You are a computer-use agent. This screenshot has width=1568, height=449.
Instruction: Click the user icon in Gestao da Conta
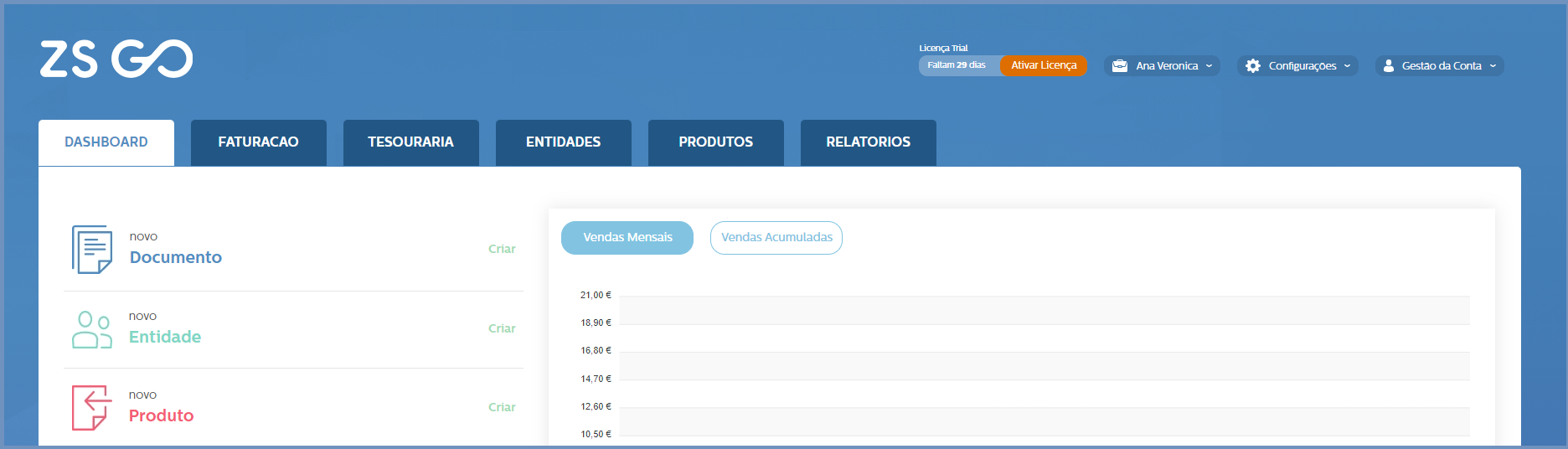point(1389,66)
